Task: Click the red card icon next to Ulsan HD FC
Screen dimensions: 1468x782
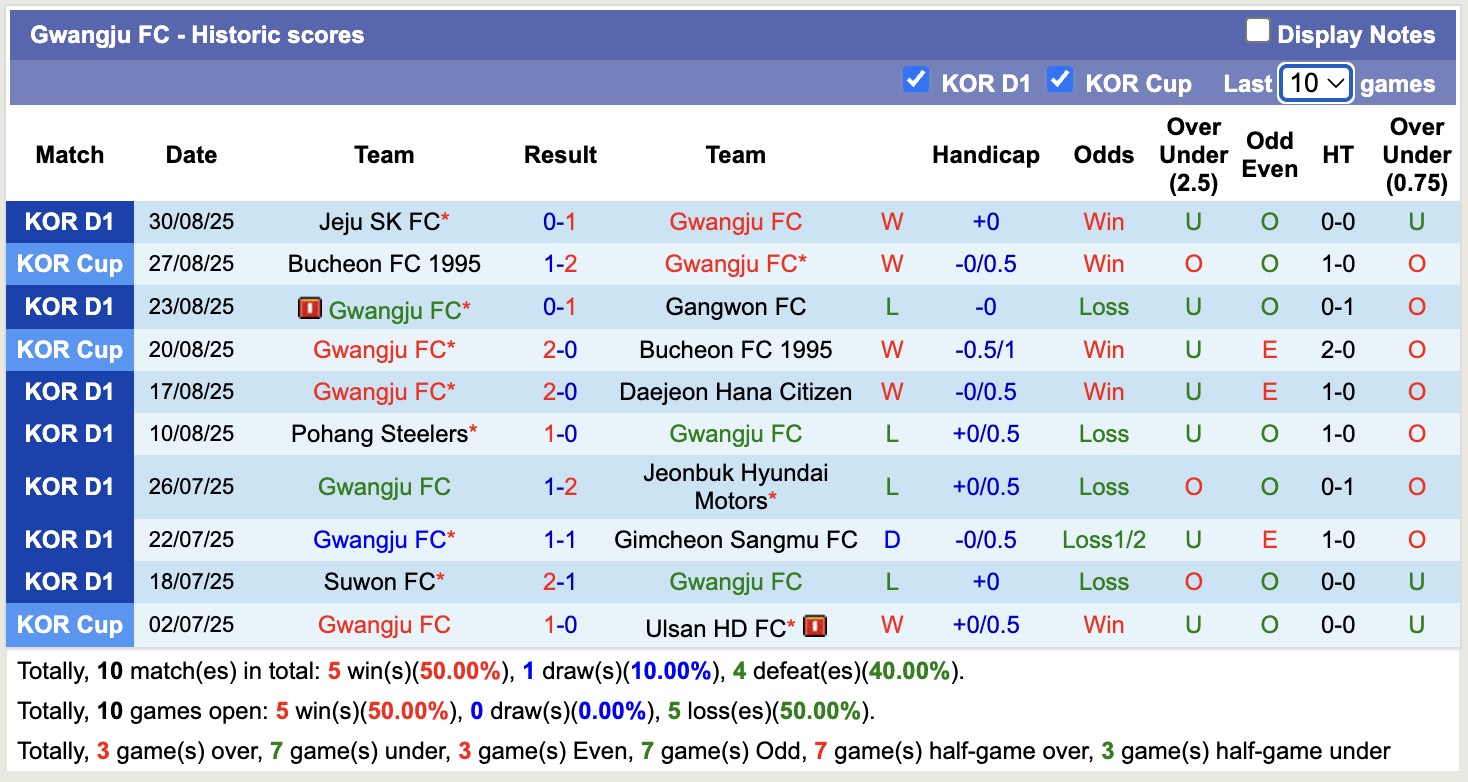Action: pyautogui.click(x=816, y=624)
